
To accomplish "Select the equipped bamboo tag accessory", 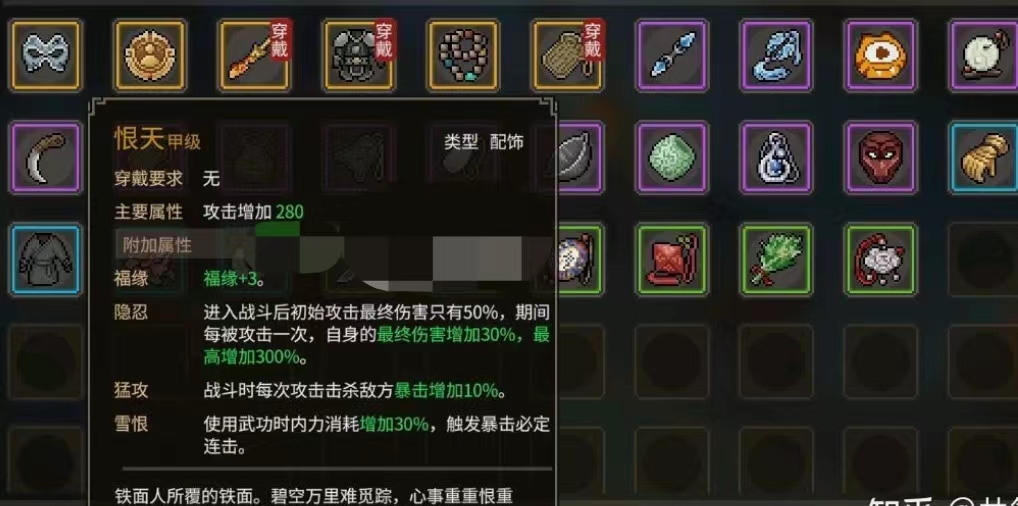I will click(x=567, y=55).
